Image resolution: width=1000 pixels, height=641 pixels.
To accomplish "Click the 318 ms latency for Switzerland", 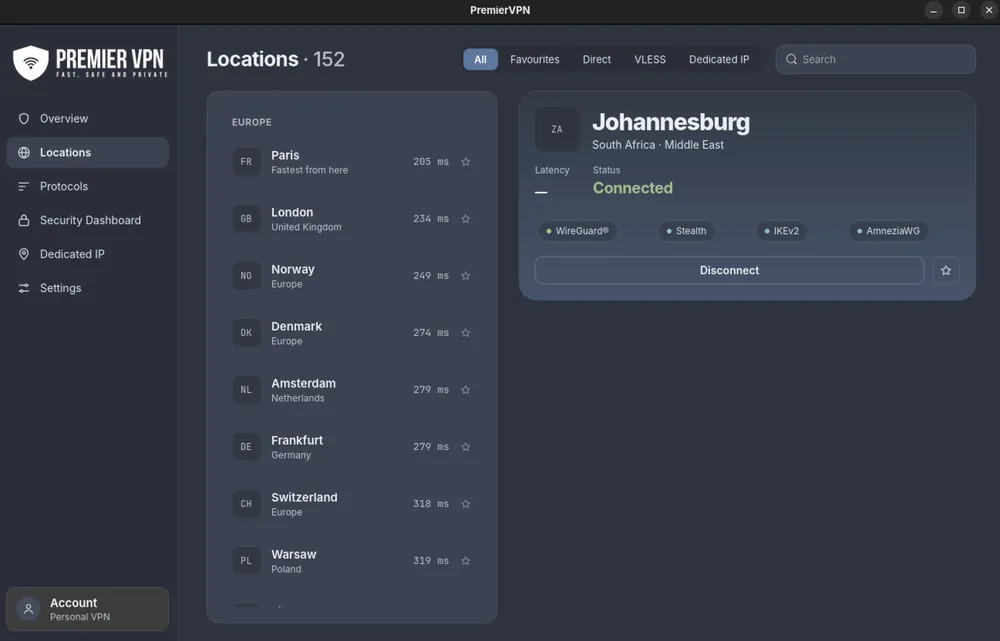I will tap(431, 504).
